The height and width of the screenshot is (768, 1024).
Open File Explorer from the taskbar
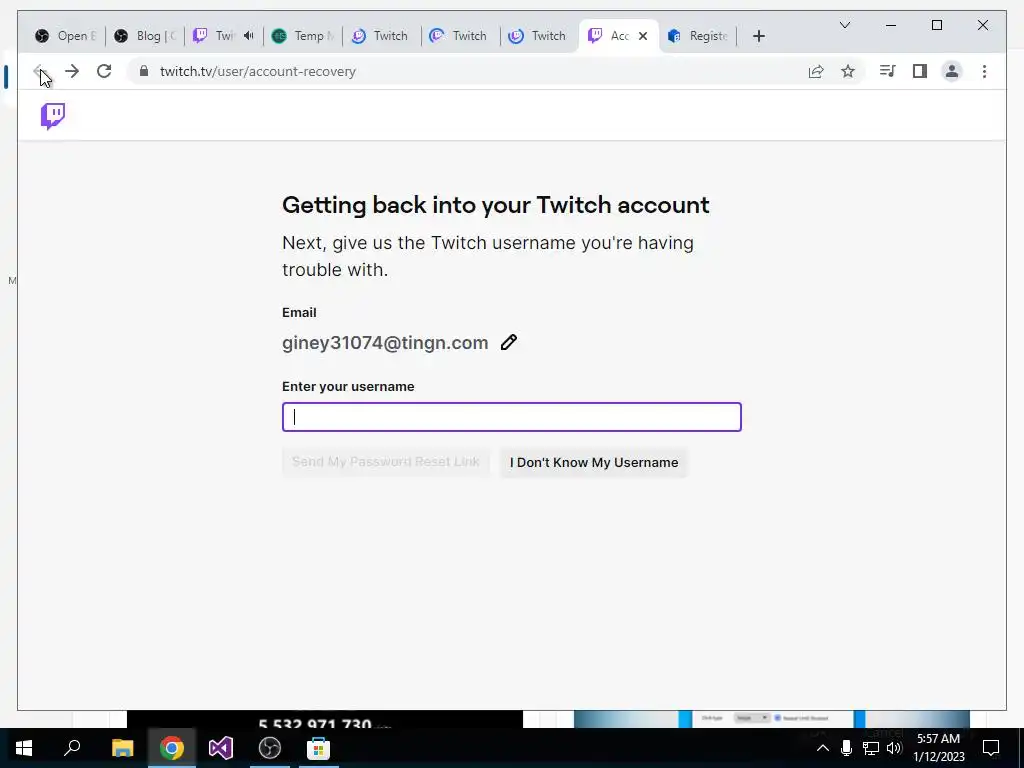(122, 748)
